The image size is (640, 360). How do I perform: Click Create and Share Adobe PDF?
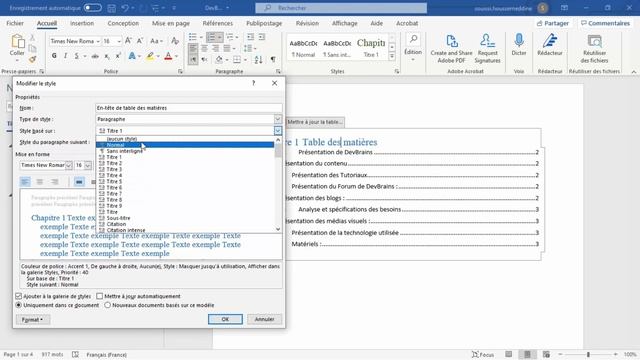click(451, 49)
